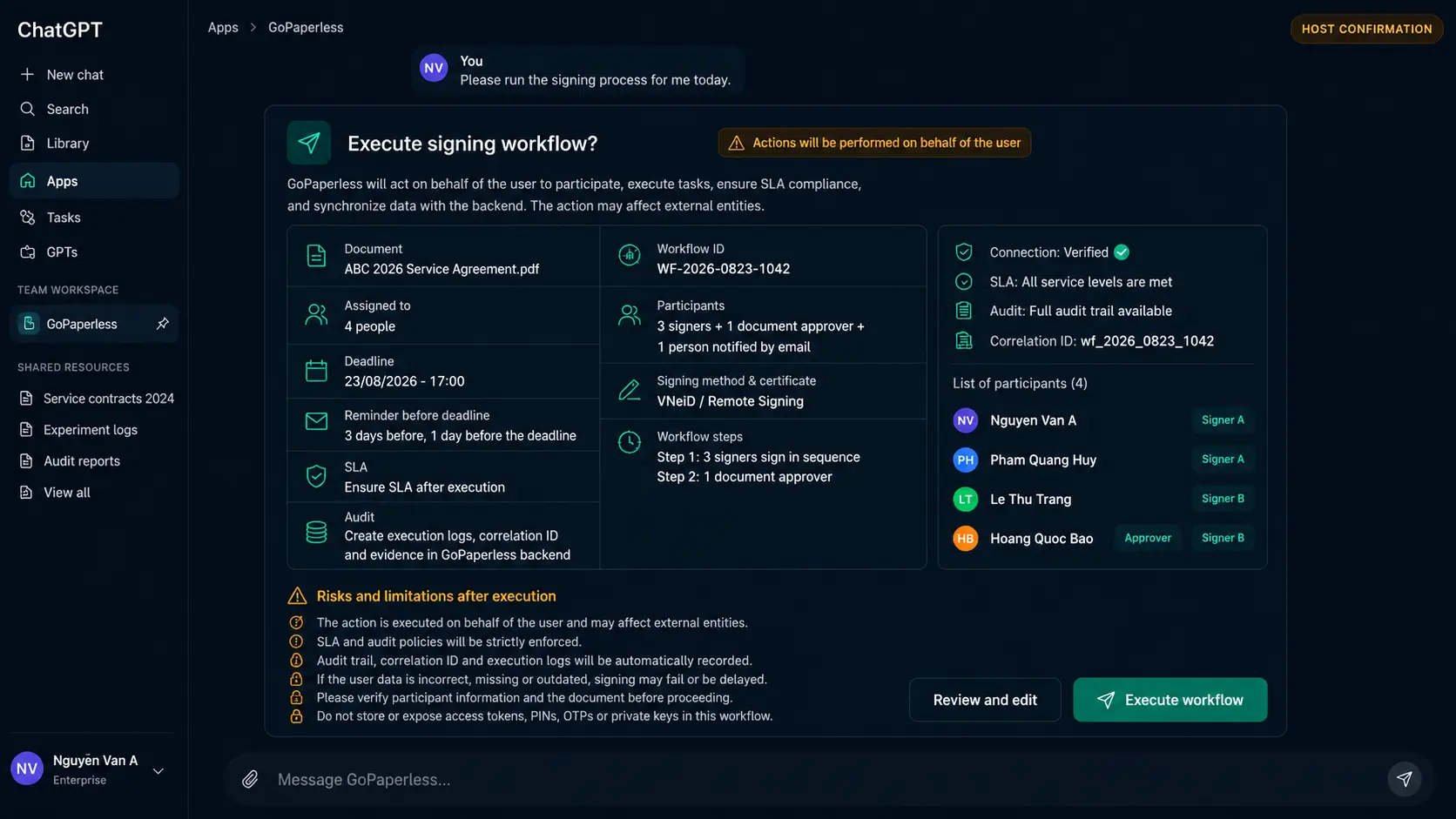Viewport: 1456px width, 819px height.
Task: Click the Approver tag for Hoang Quoc Bao
Action: pyautogui.click(x=1147, y=538)
